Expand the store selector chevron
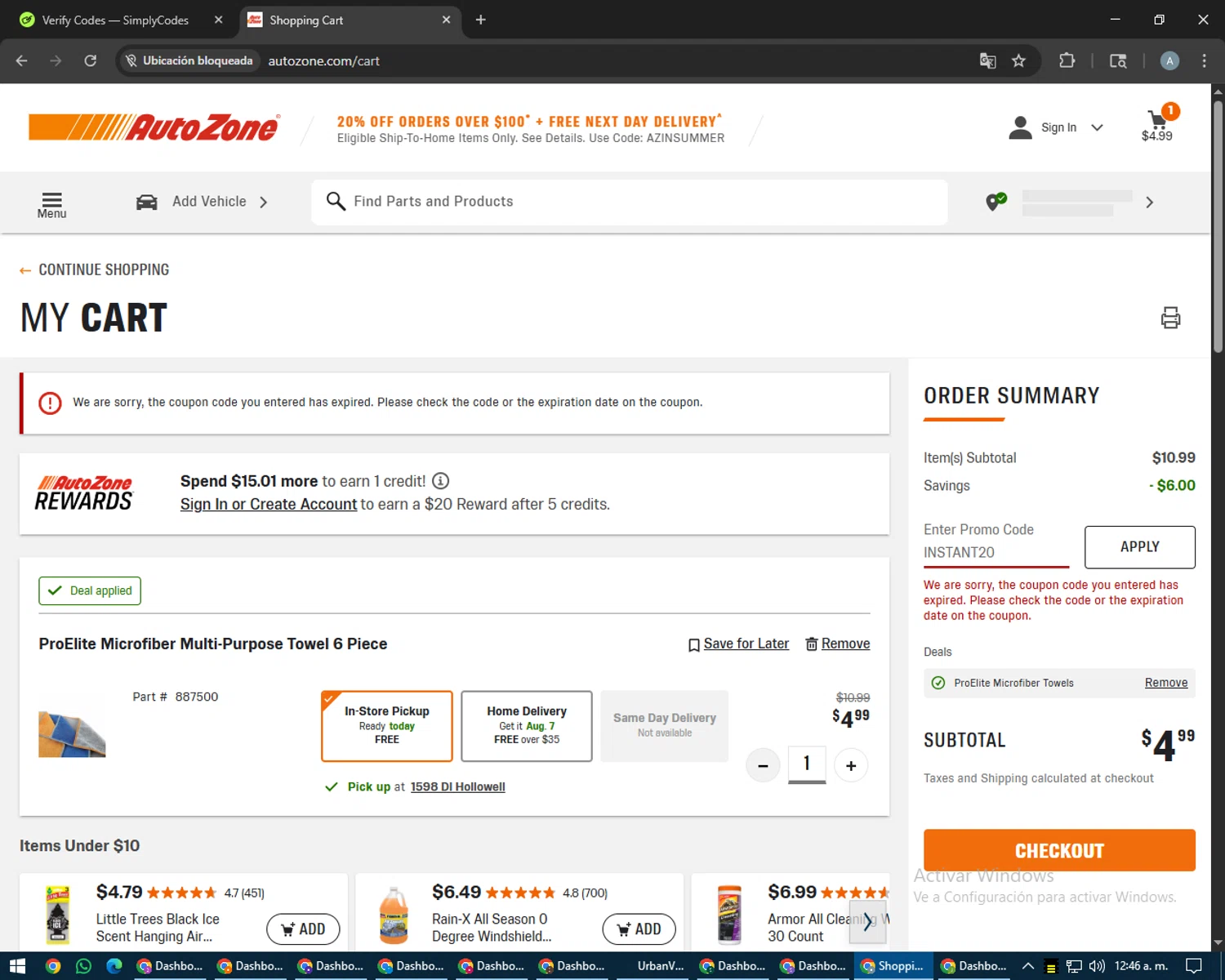 (1149, 202)
